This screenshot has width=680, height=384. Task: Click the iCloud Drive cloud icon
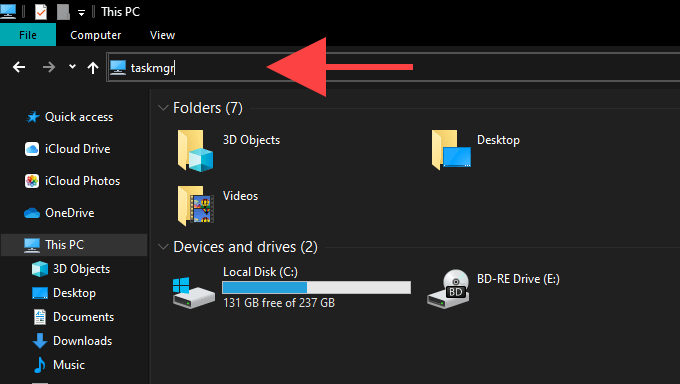32,149
